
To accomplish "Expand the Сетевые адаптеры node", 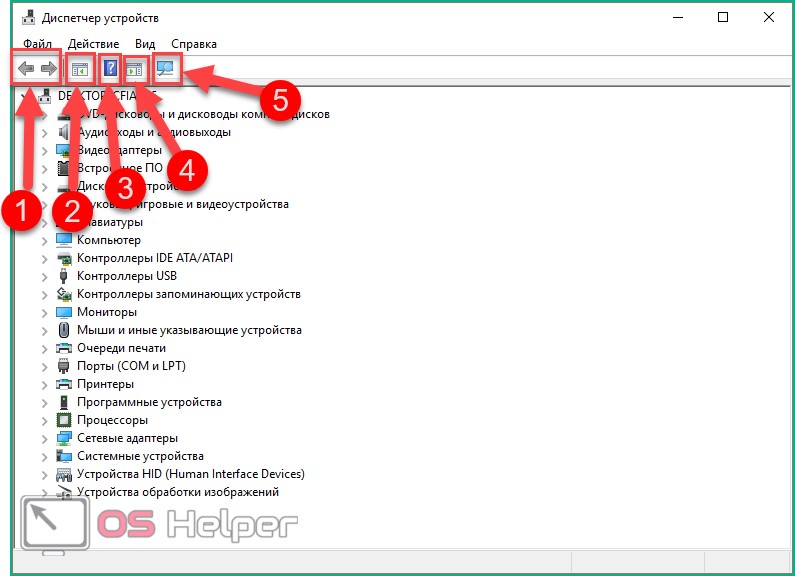I will click(45, 439).
